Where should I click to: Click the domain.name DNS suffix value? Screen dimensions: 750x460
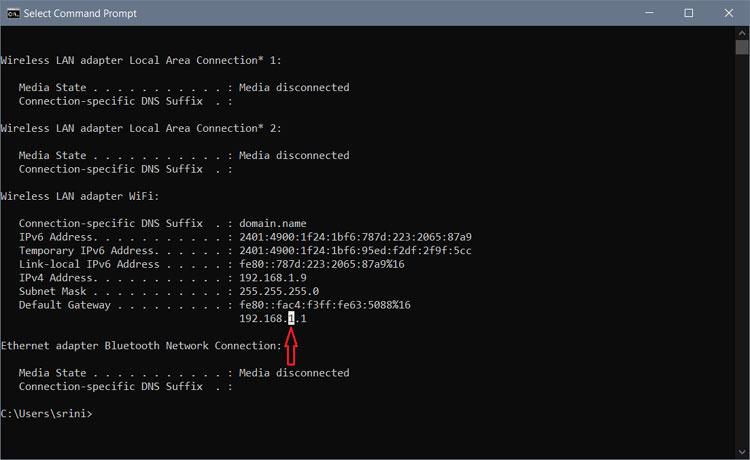pyautogui.click(x=274, y=223)
